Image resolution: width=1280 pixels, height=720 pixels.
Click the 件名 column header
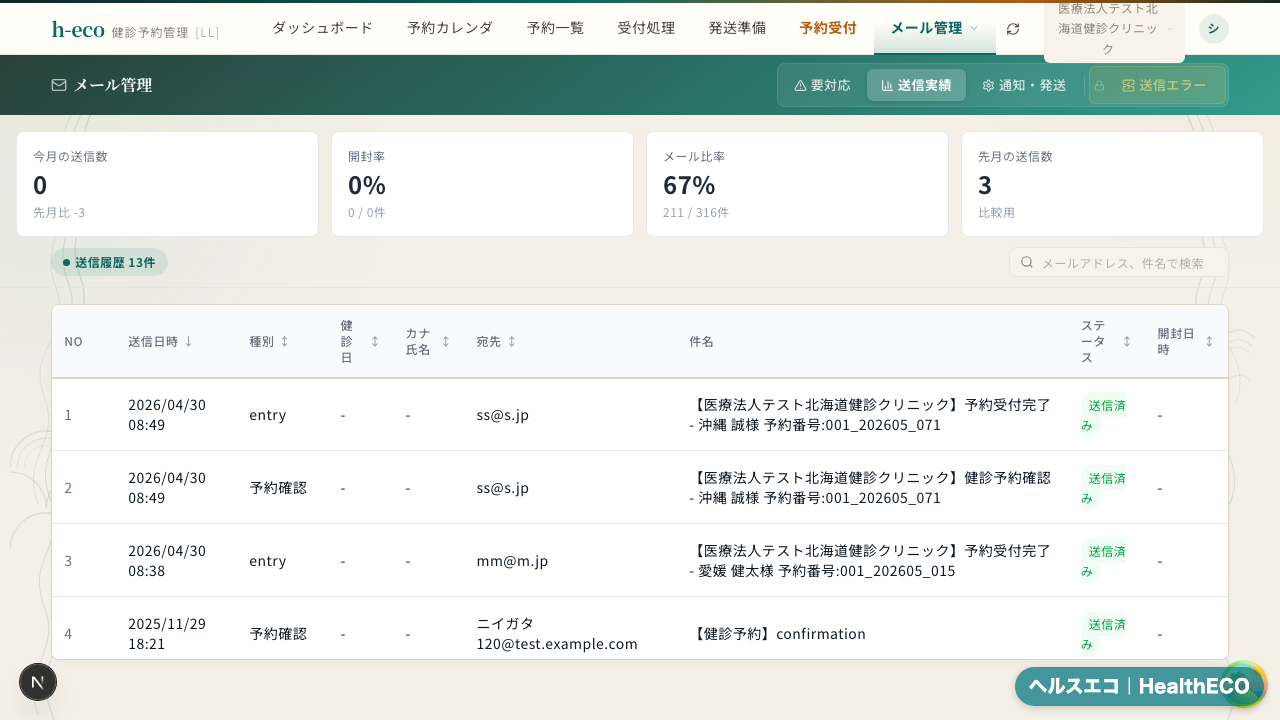[701, 341]
